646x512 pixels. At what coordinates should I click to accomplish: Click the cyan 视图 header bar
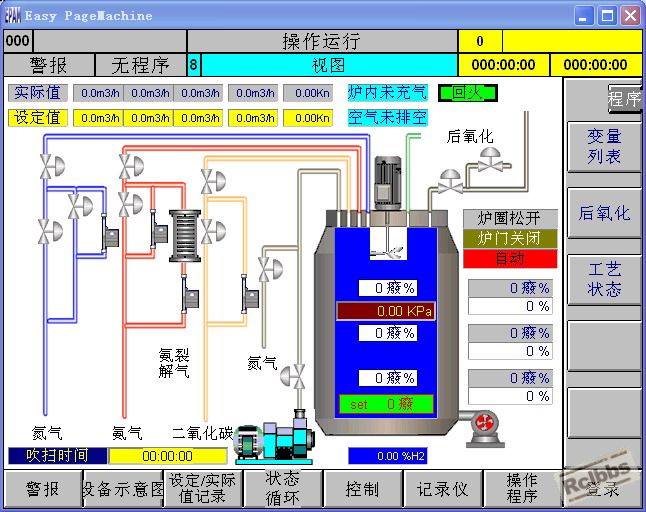(x=329, y=65)
